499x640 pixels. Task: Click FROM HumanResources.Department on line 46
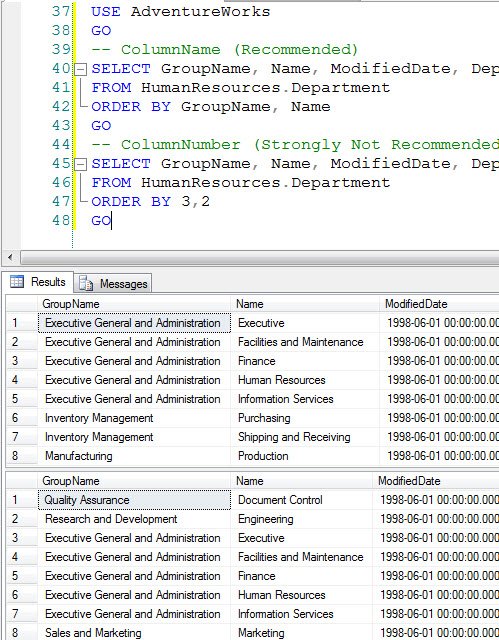241,182
